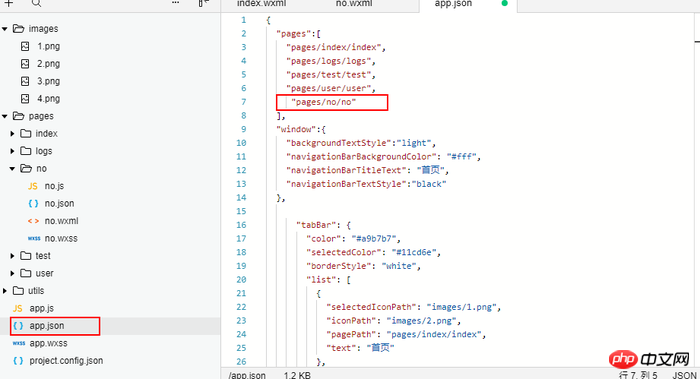Expand the index folder arrow

(12, 133)
